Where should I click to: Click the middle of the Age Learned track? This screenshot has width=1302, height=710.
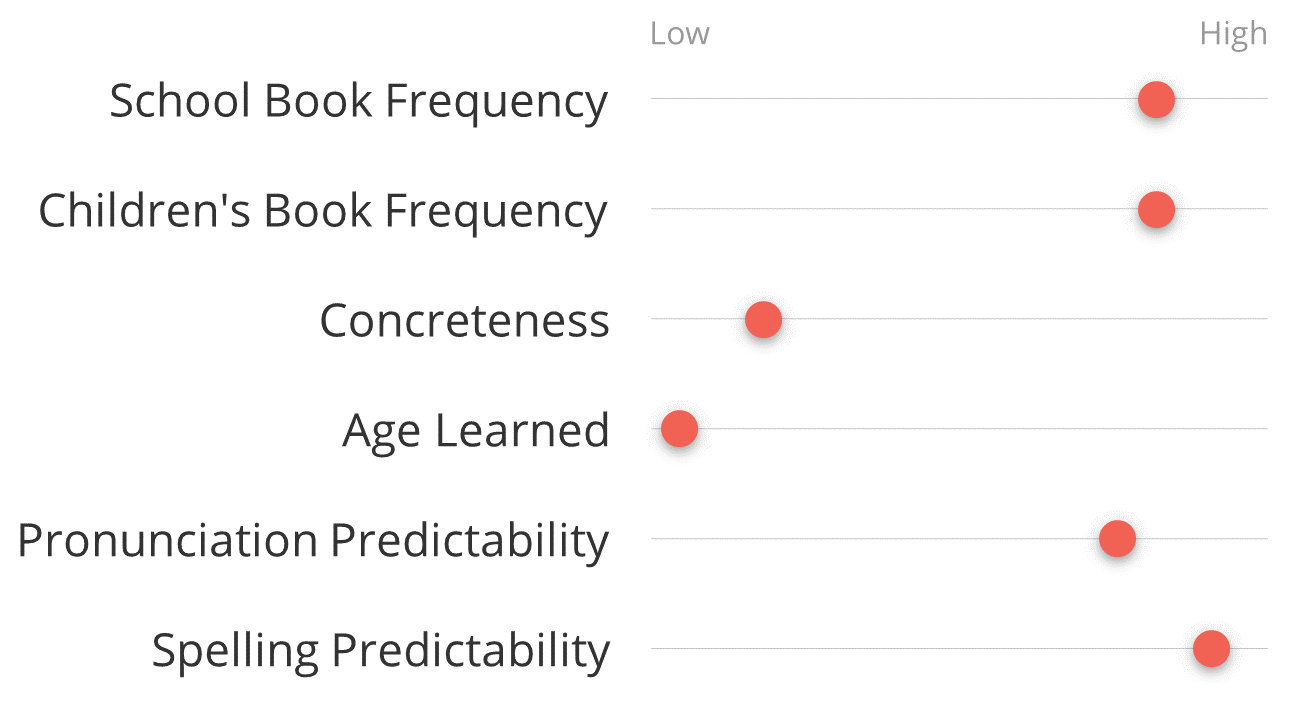pos(959,429)
